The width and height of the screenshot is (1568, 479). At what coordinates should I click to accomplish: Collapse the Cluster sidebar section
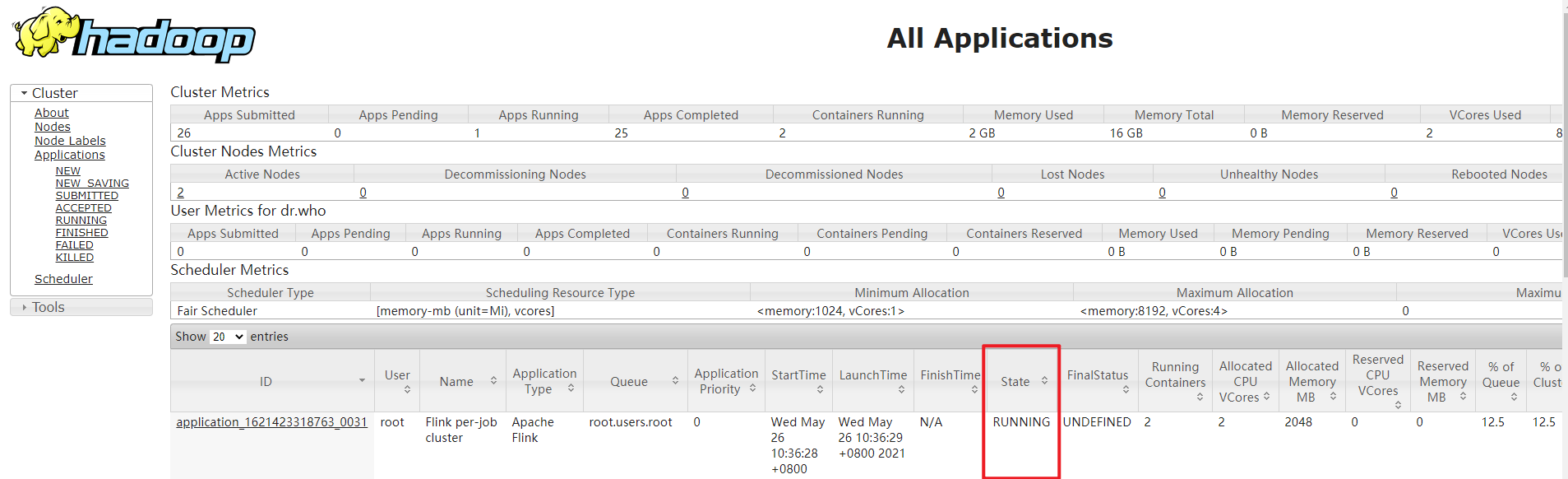point(81,93)
